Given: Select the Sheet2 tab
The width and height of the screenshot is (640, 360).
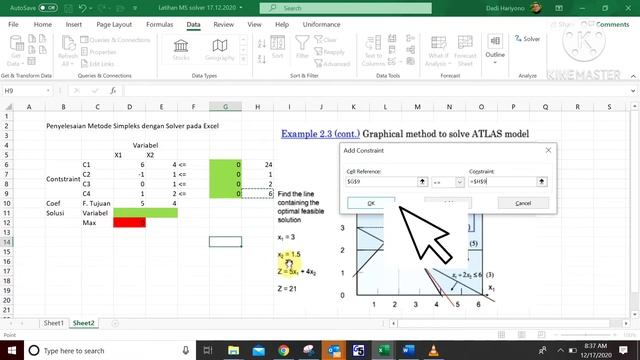Looking at the screenshot, I should pyautogui.click(x=83, y=323).
